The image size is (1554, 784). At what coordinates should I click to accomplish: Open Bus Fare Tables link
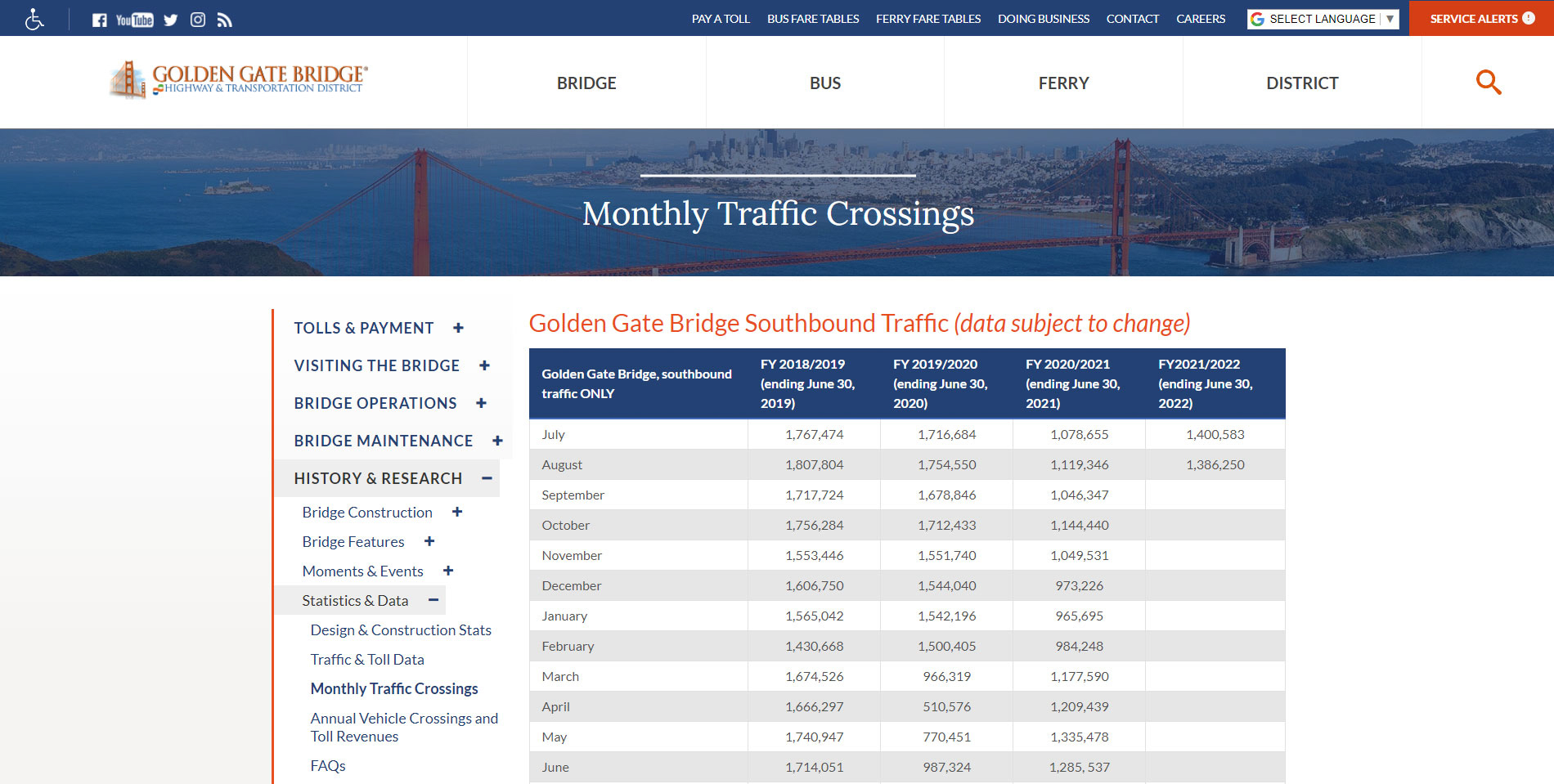(x=813, y=19)
